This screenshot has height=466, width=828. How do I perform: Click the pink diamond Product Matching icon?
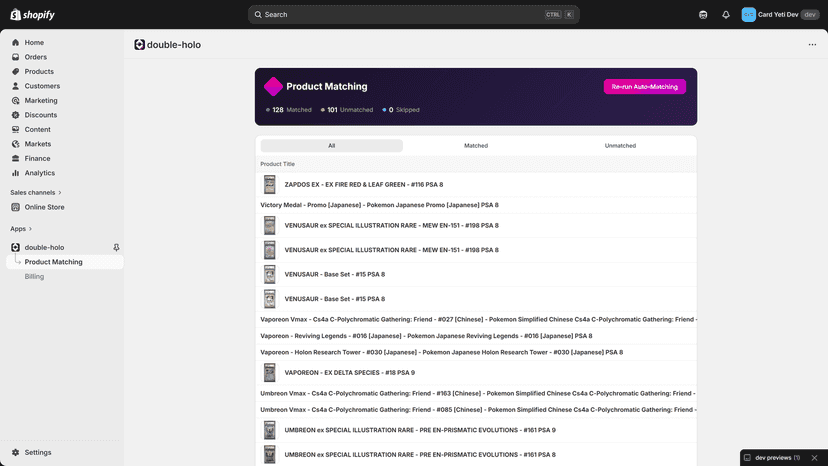pyautogui.click(x=273, y=87)
